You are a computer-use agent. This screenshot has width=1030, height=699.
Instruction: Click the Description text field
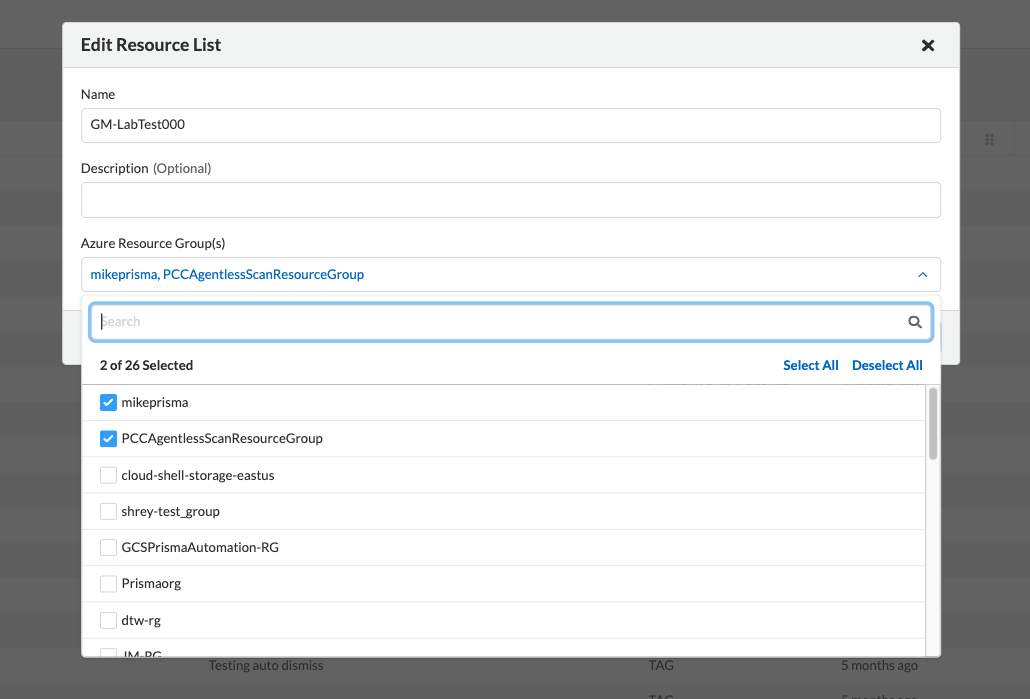[510, 200]
